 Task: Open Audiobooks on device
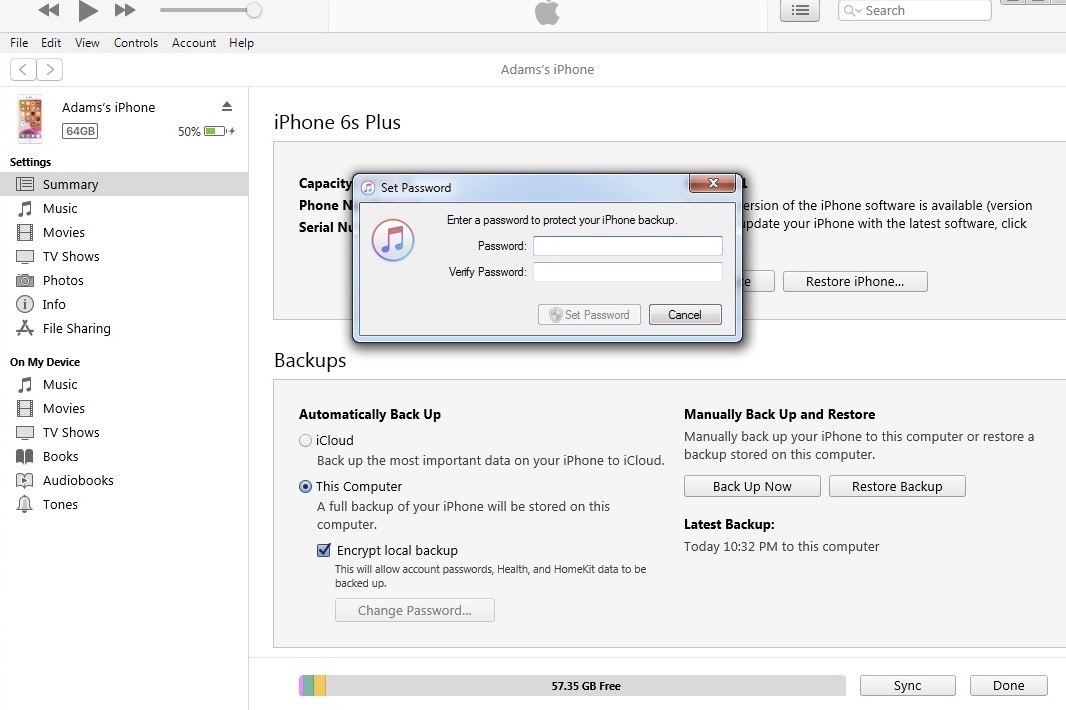[124, 480]
